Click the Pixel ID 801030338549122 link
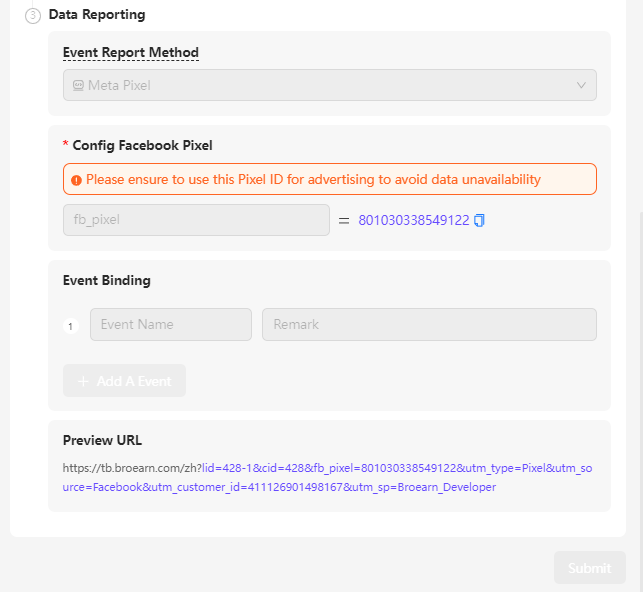The image size is (643, 592). click(413, 220)
